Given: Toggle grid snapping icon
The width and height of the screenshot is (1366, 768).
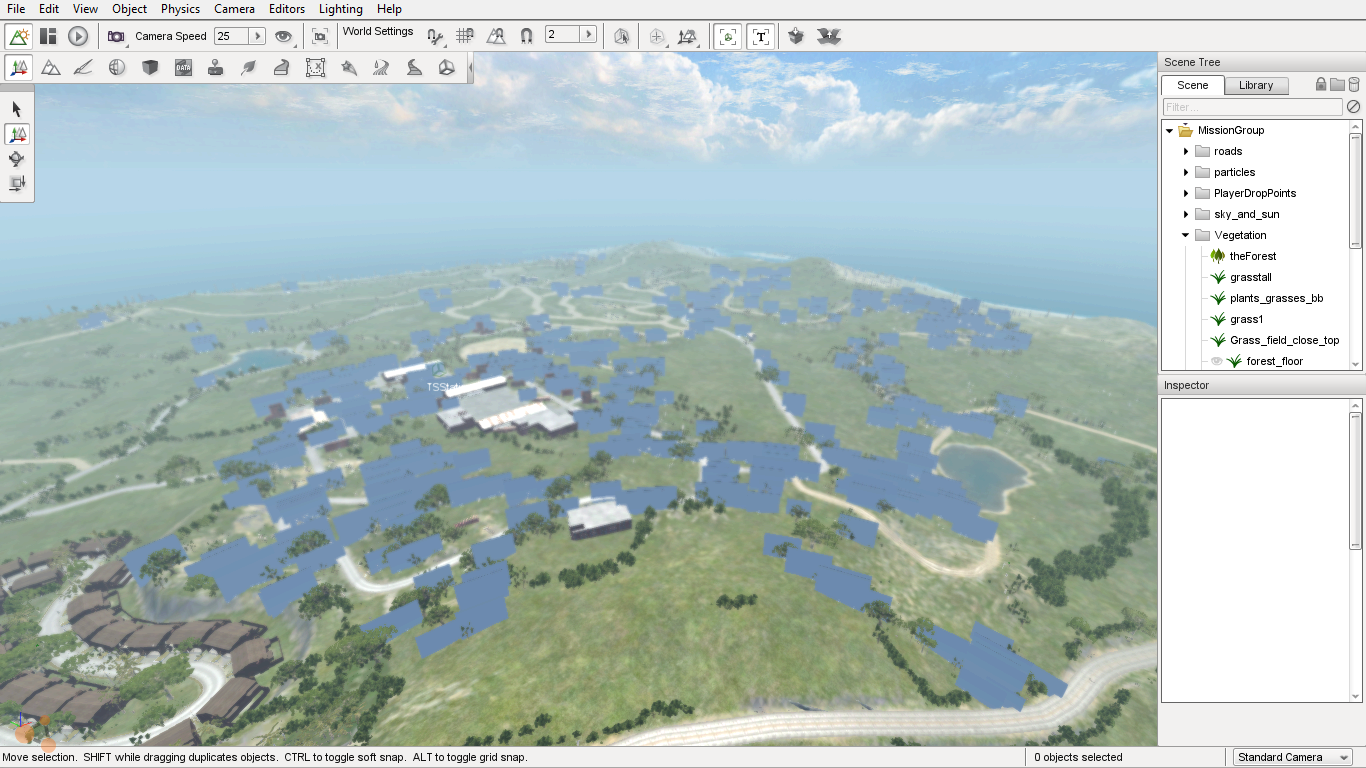Looking at the screenshot, I should 465,36.
